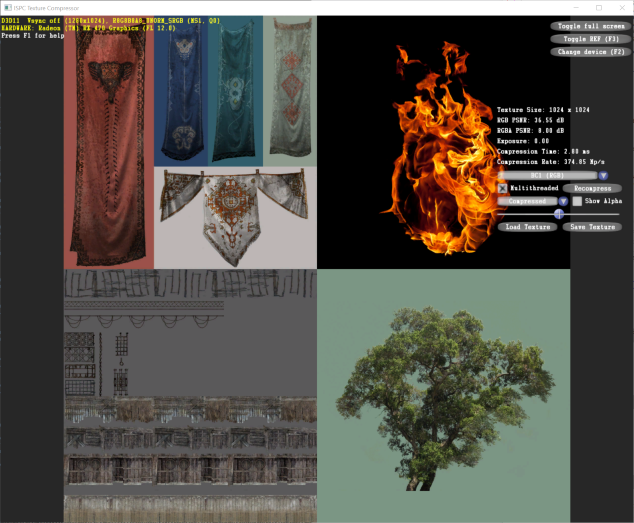Viewport: 634px width, 523px height.
Task: Click the Load Texture button
Action: point(528,227)
